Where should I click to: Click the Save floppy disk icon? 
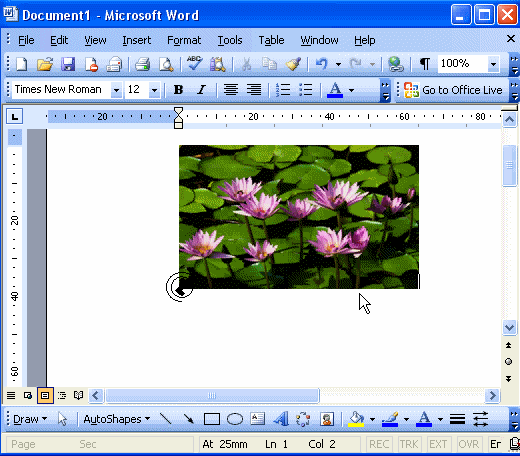[68, 64]
